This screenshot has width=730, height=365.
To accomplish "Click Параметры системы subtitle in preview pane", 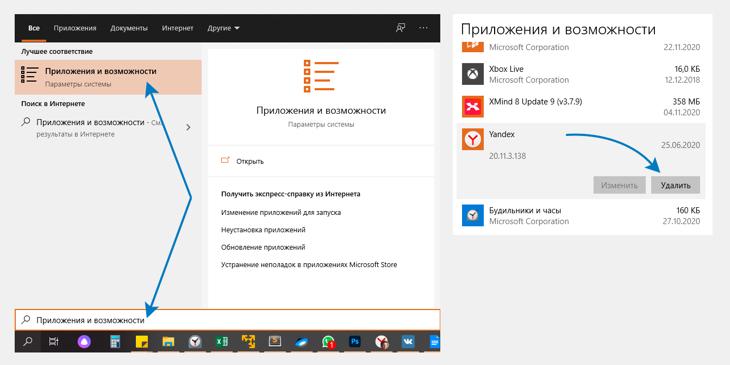I will coord(321,125).
